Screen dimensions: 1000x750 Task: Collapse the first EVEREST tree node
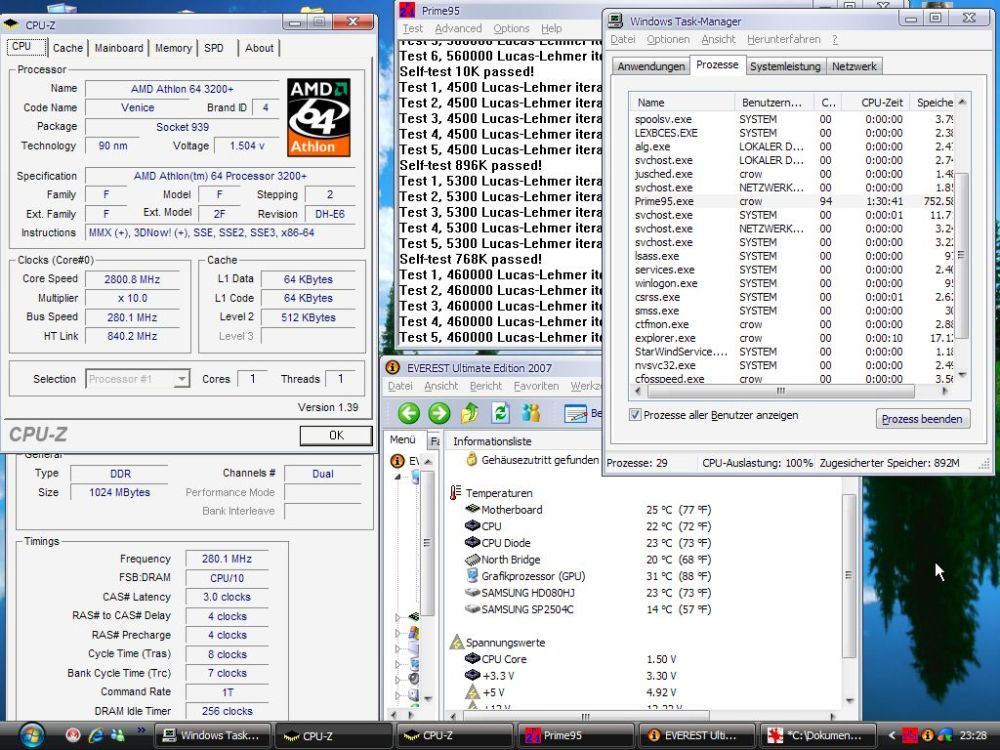tap(397, 476)
